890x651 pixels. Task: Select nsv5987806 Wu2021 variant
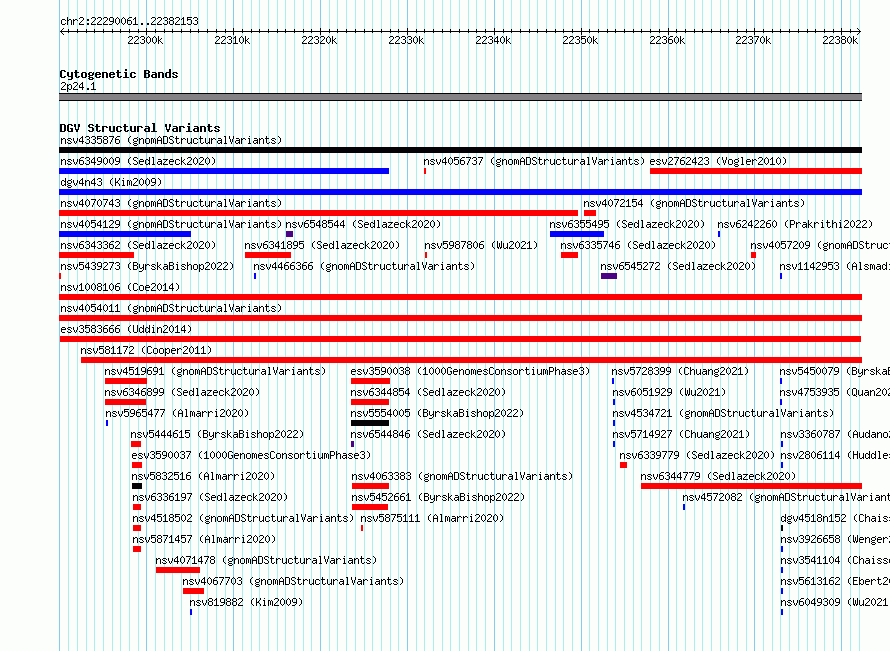481,245
